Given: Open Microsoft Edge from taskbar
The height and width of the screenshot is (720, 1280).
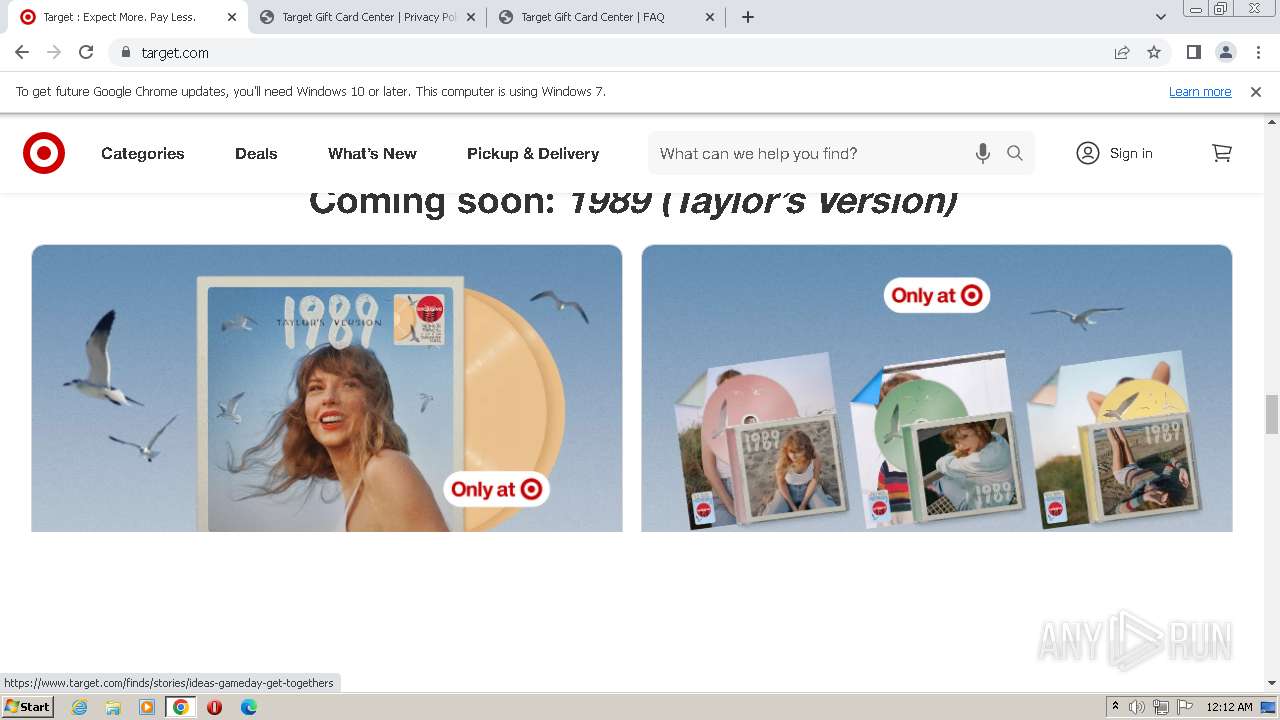Looking at the screenshot, I should pos(249,707).
